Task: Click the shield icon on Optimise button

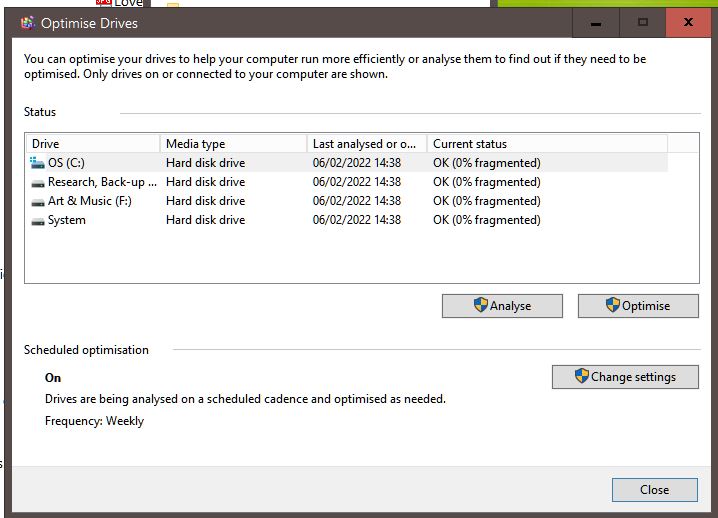Action: point(613,305)
